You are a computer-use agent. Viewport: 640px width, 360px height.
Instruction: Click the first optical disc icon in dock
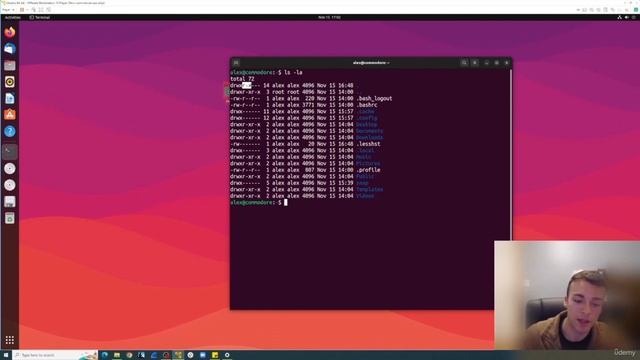tap(10, 168)
